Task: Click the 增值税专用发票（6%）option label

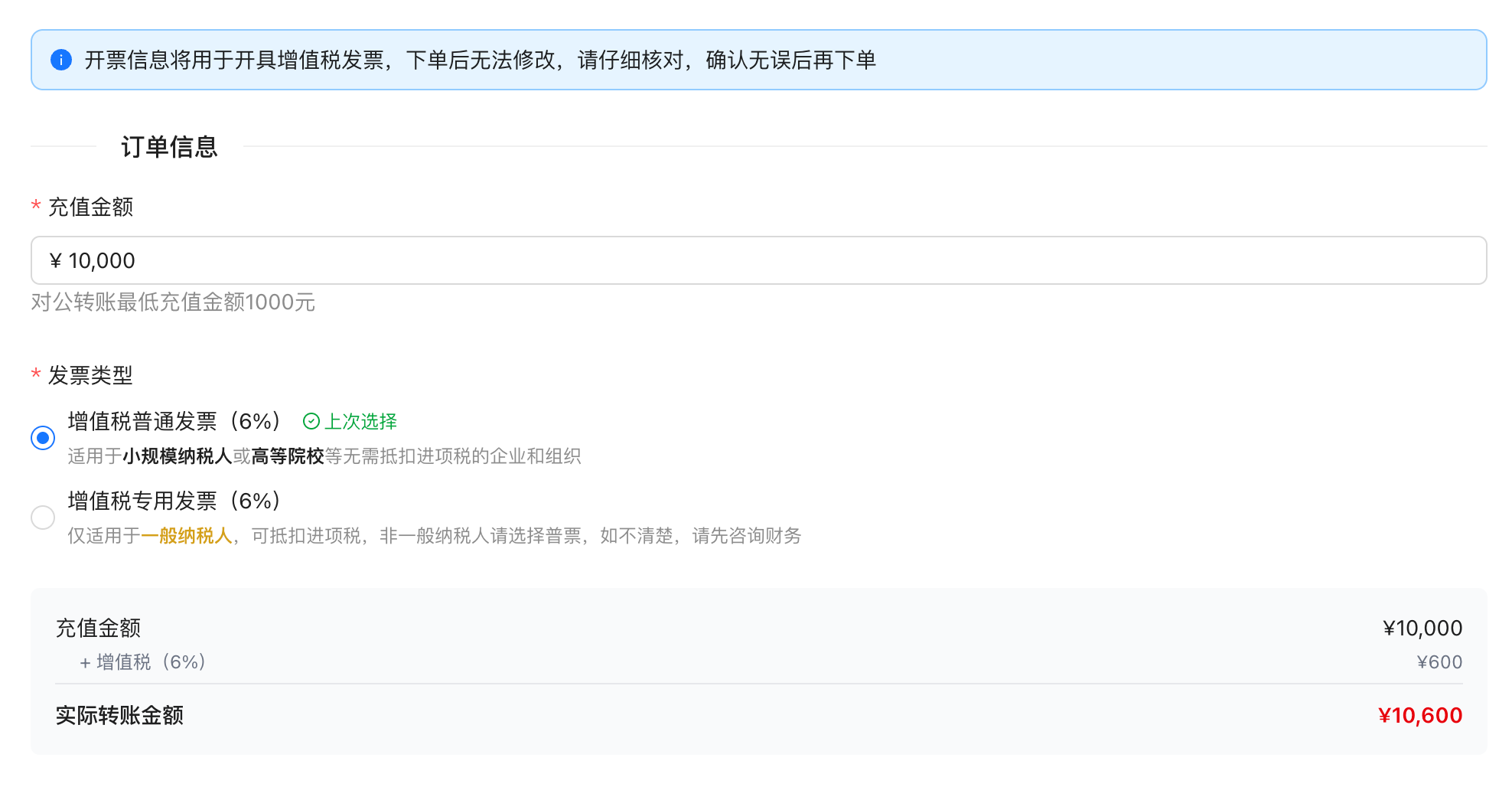Action: point(175,501)
